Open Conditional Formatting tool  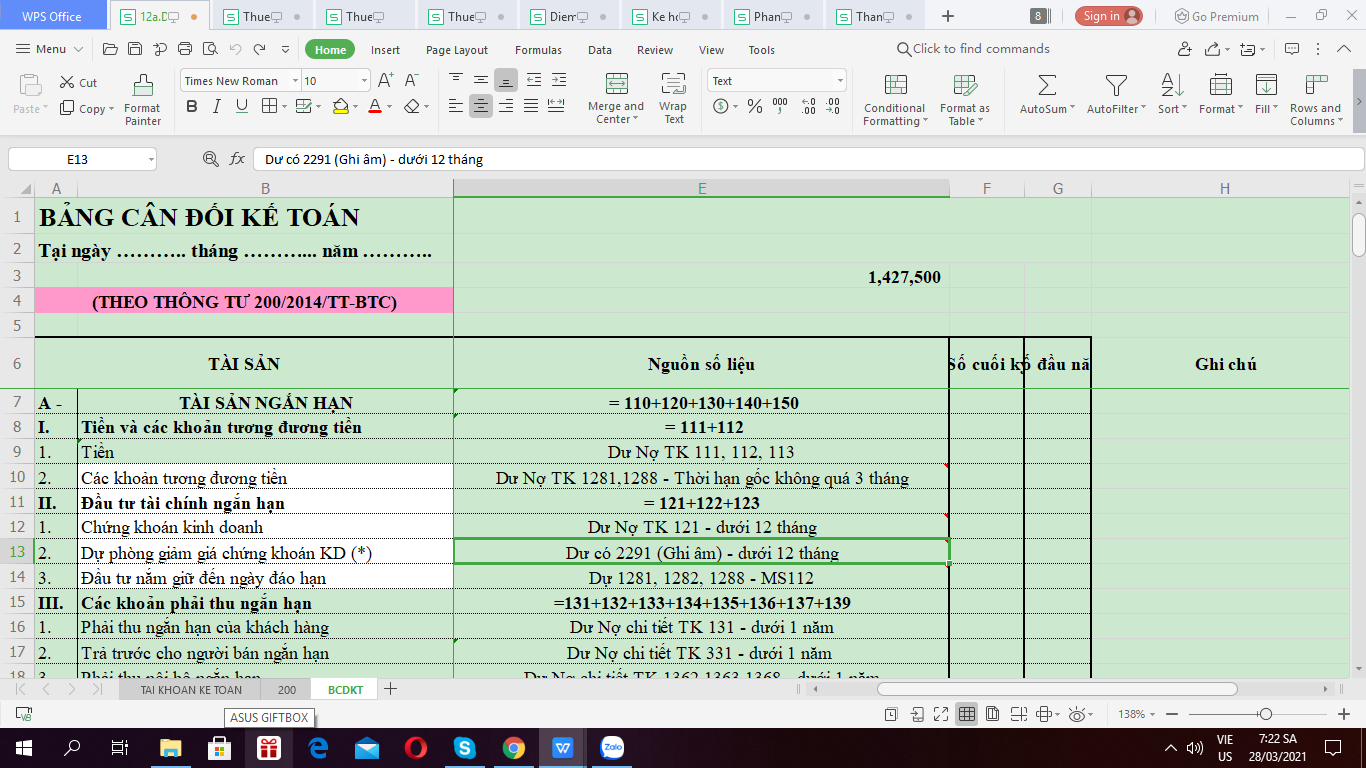tap(895, 86)
